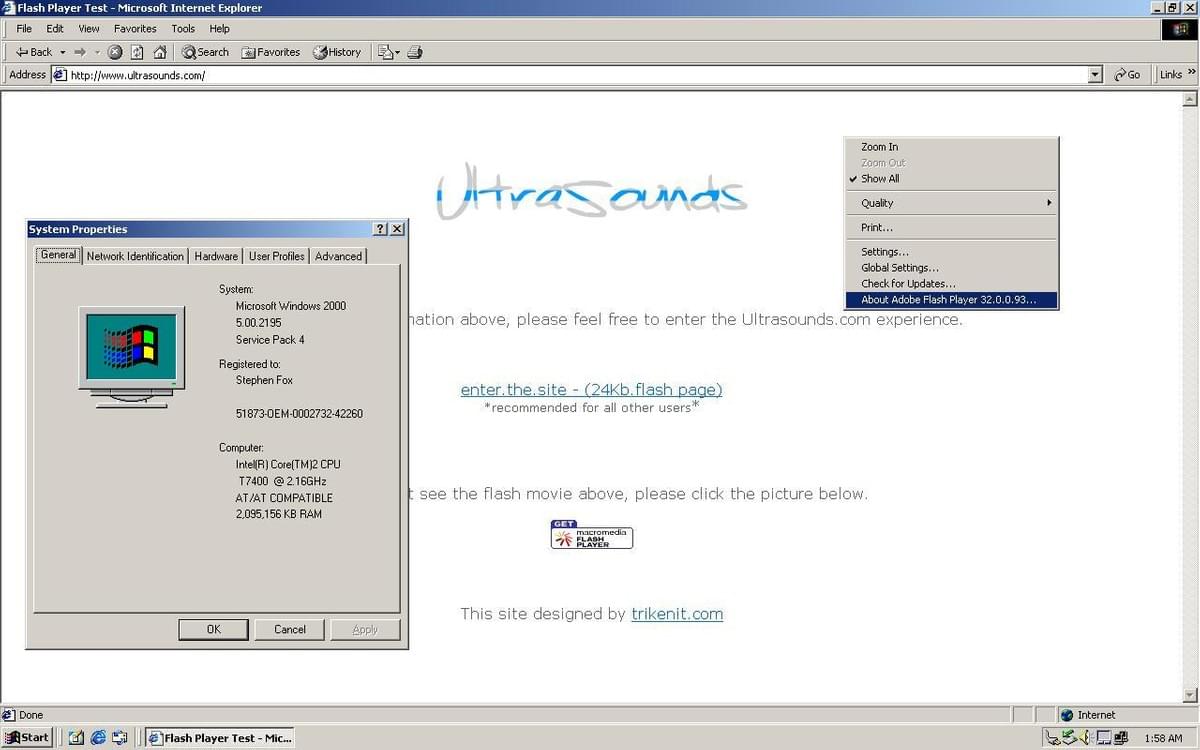Click the monitor display tray icon
Screen dimensions: 1200x750
click(1103, 738)
